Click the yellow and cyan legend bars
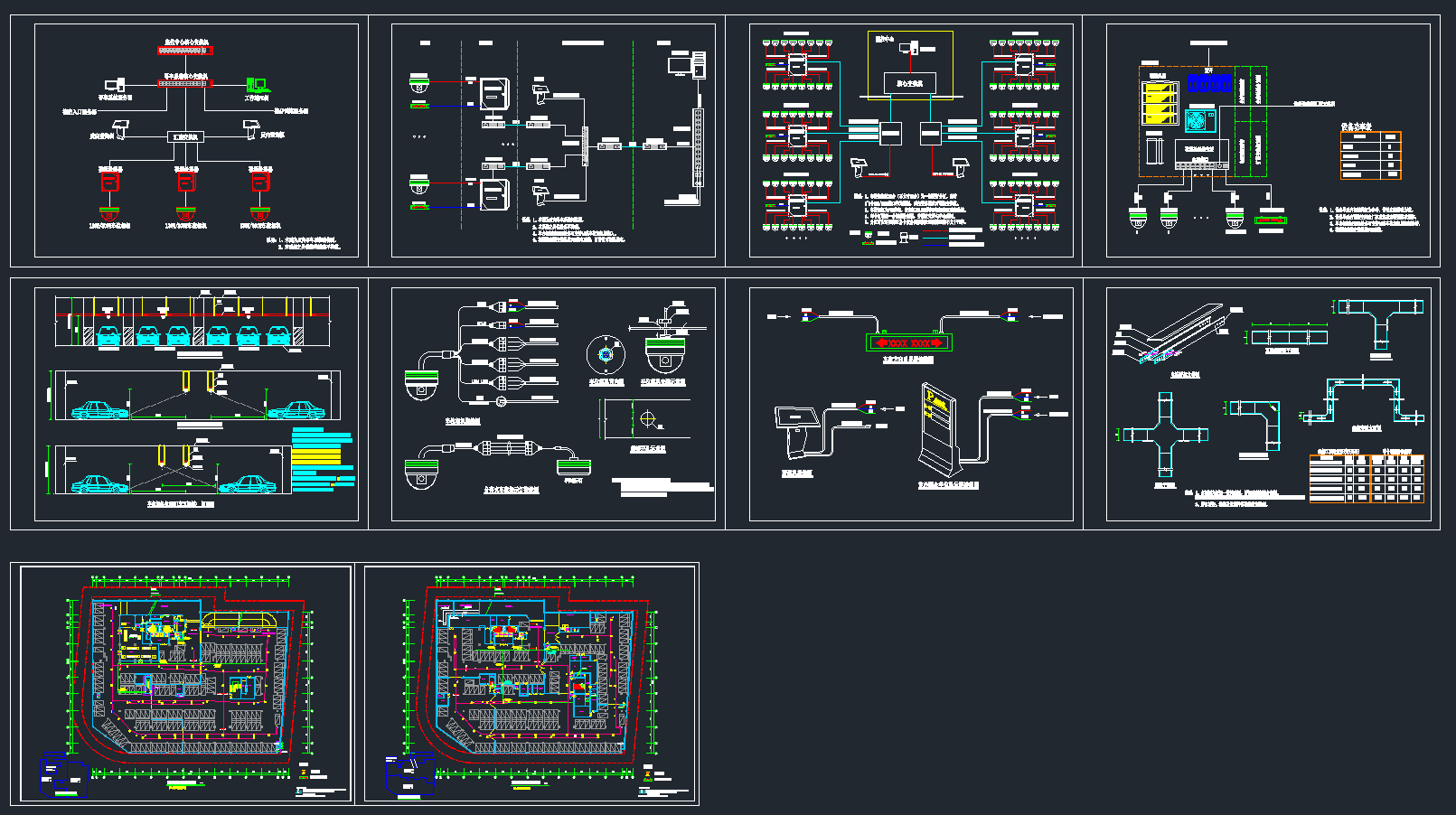The height and width of the screenshot is (815, 1456). tap(322, 461)
